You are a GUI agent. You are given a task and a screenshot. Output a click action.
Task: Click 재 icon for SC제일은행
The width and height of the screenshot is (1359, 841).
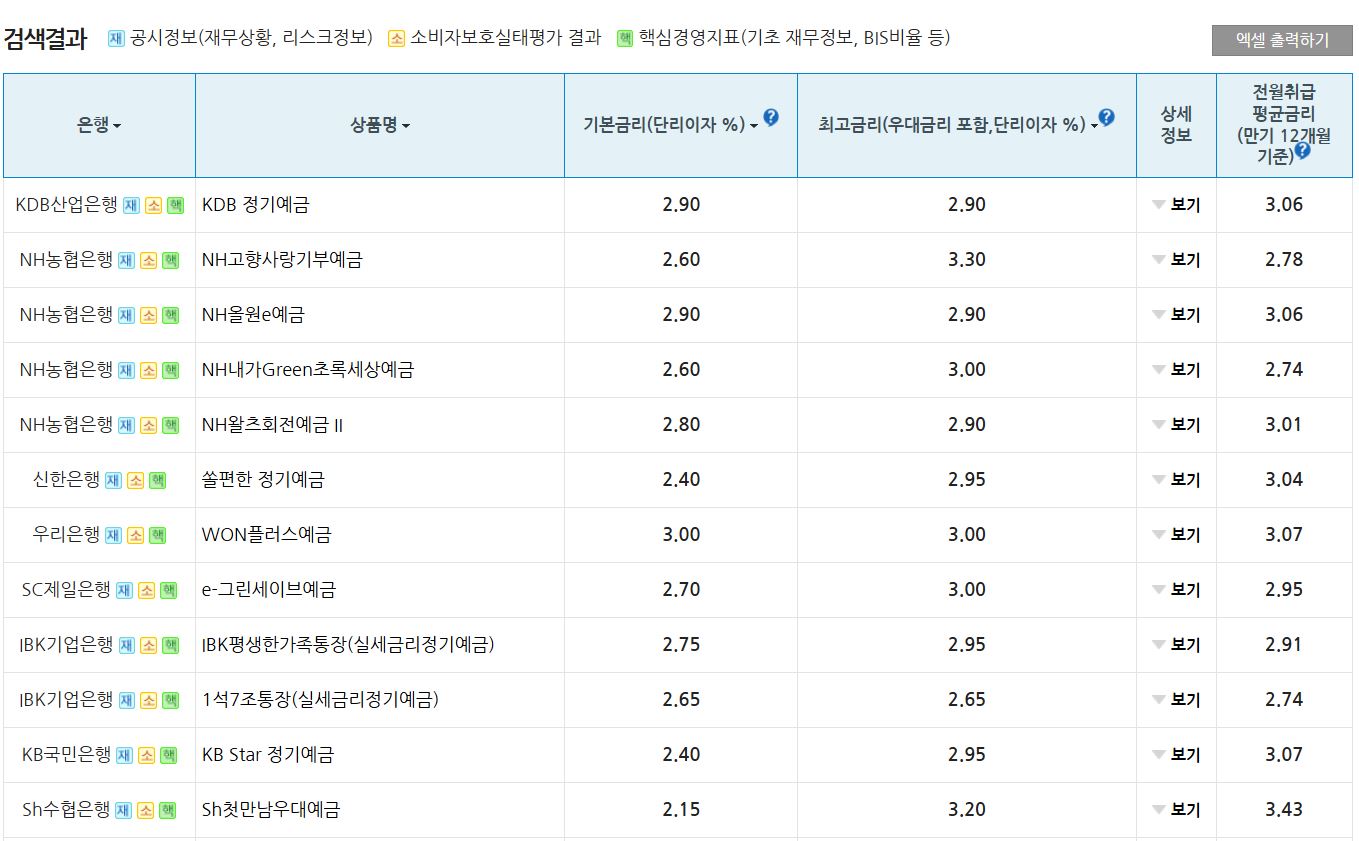[x=124, y=590]
